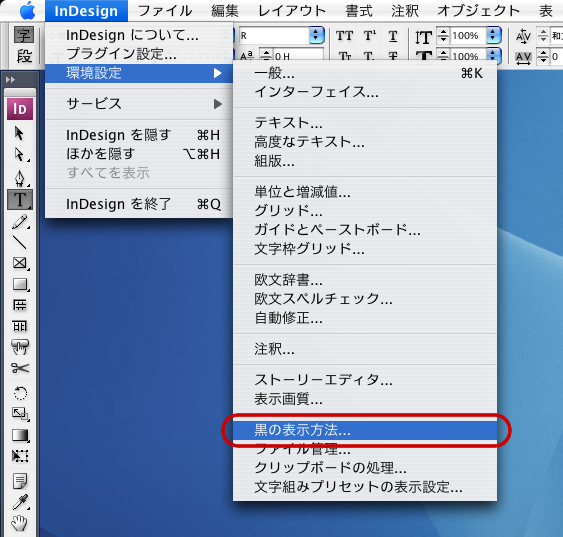Switch to character formatting controls 字

pos(24,35)
